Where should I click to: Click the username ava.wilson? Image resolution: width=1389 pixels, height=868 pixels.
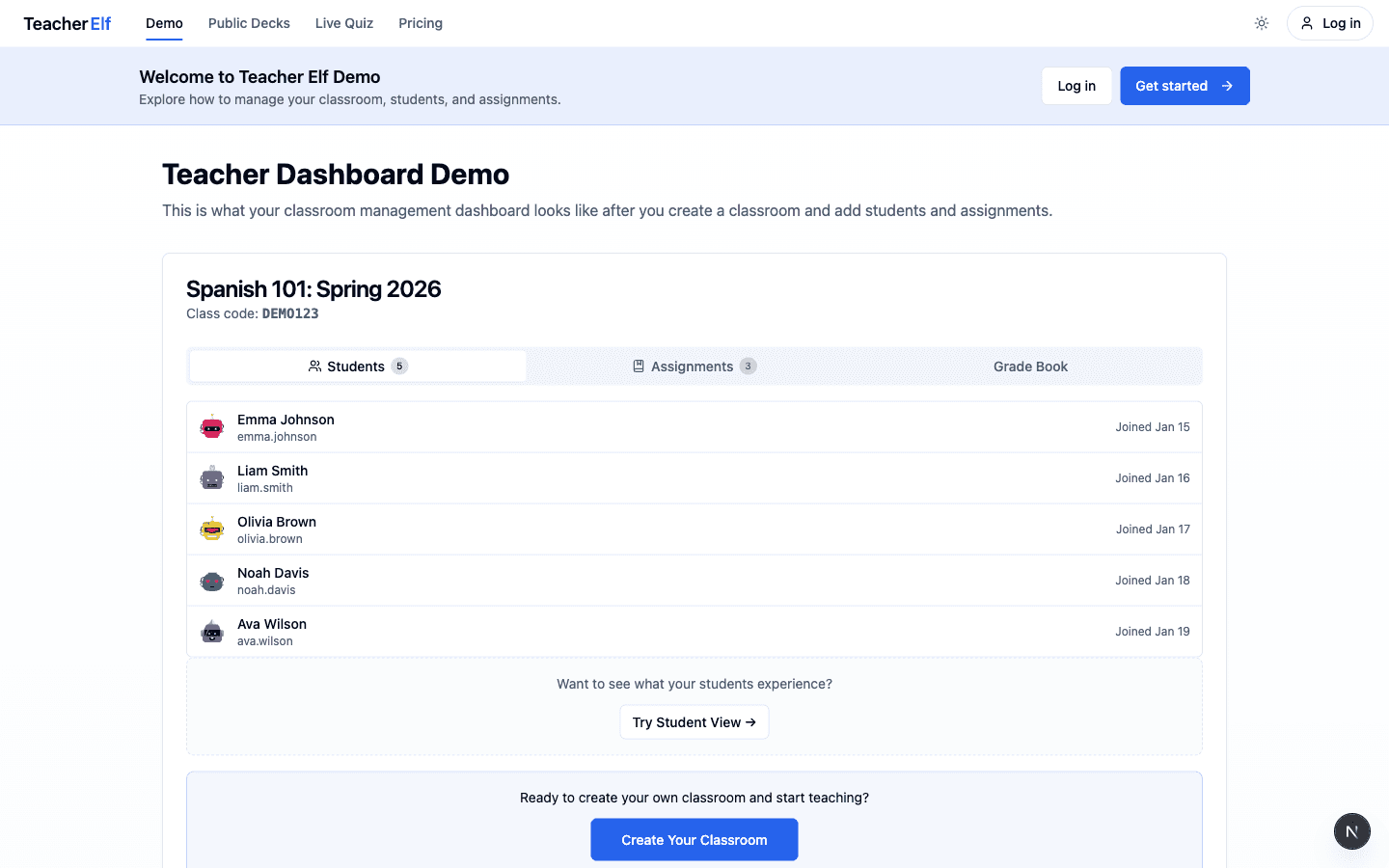pyautogui.click(x=265, y=641)
